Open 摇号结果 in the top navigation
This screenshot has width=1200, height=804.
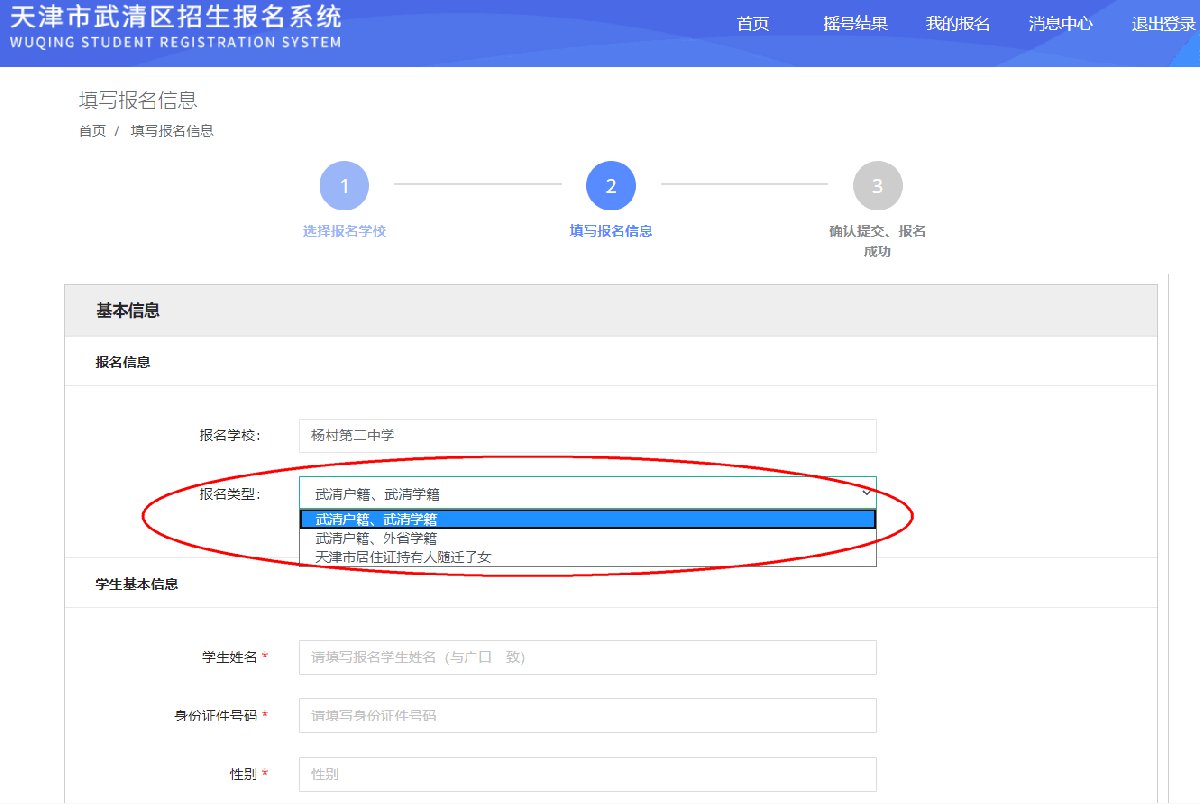(x=855, y=24)
